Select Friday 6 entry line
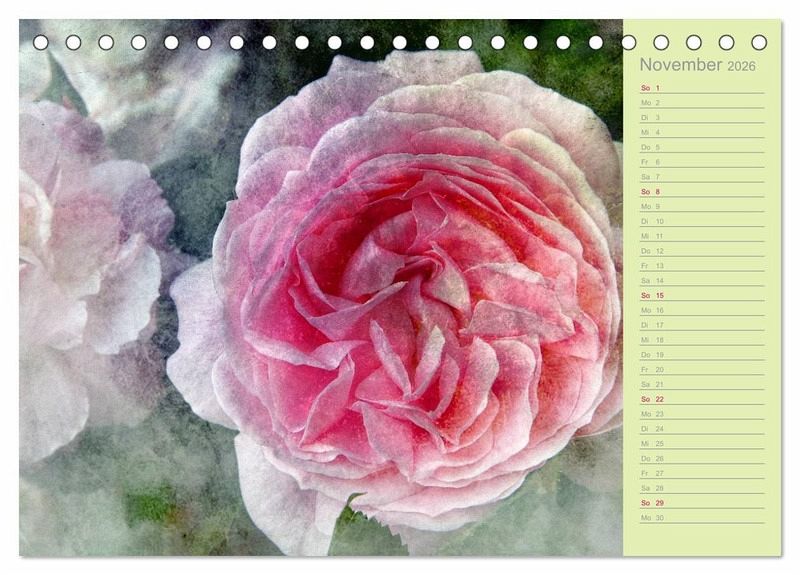This screenshot has width=800, height=575. point(701,162)
